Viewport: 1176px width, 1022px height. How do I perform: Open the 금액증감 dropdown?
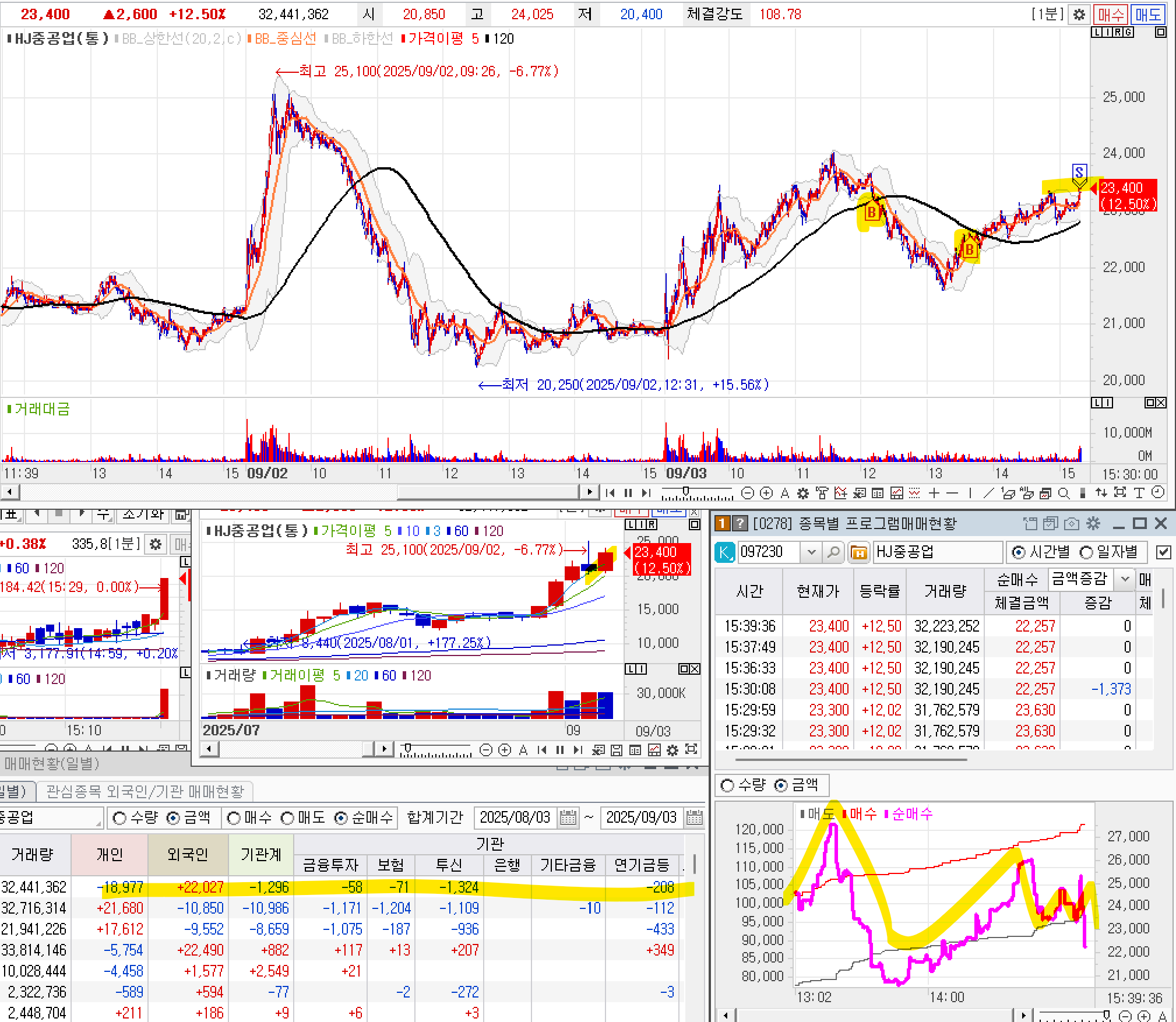[1125, 579]
